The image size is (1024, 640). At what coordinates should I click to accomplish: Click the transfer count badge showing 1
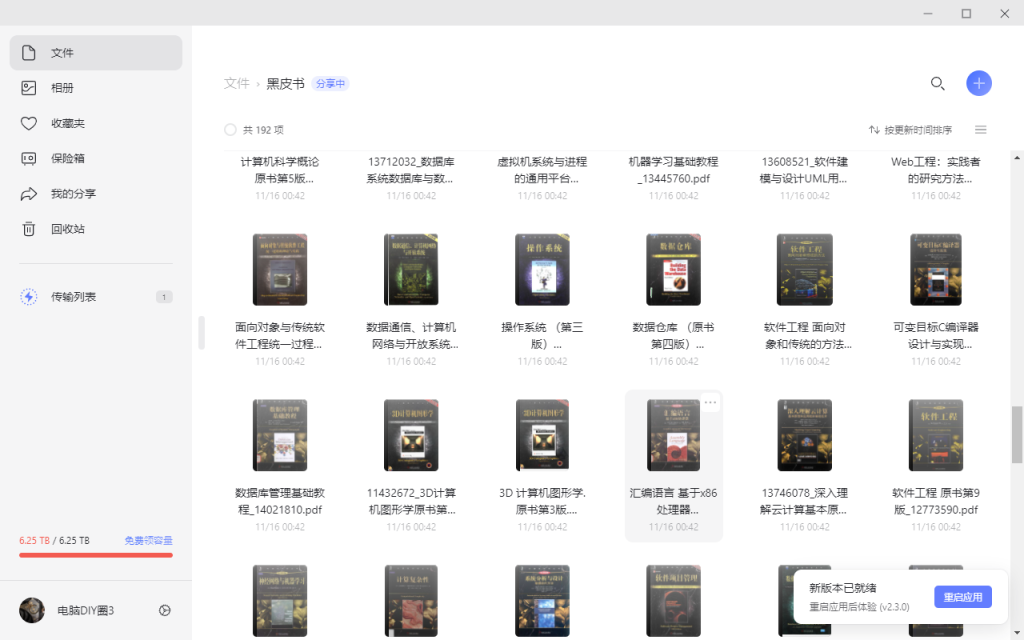[164, 297]
